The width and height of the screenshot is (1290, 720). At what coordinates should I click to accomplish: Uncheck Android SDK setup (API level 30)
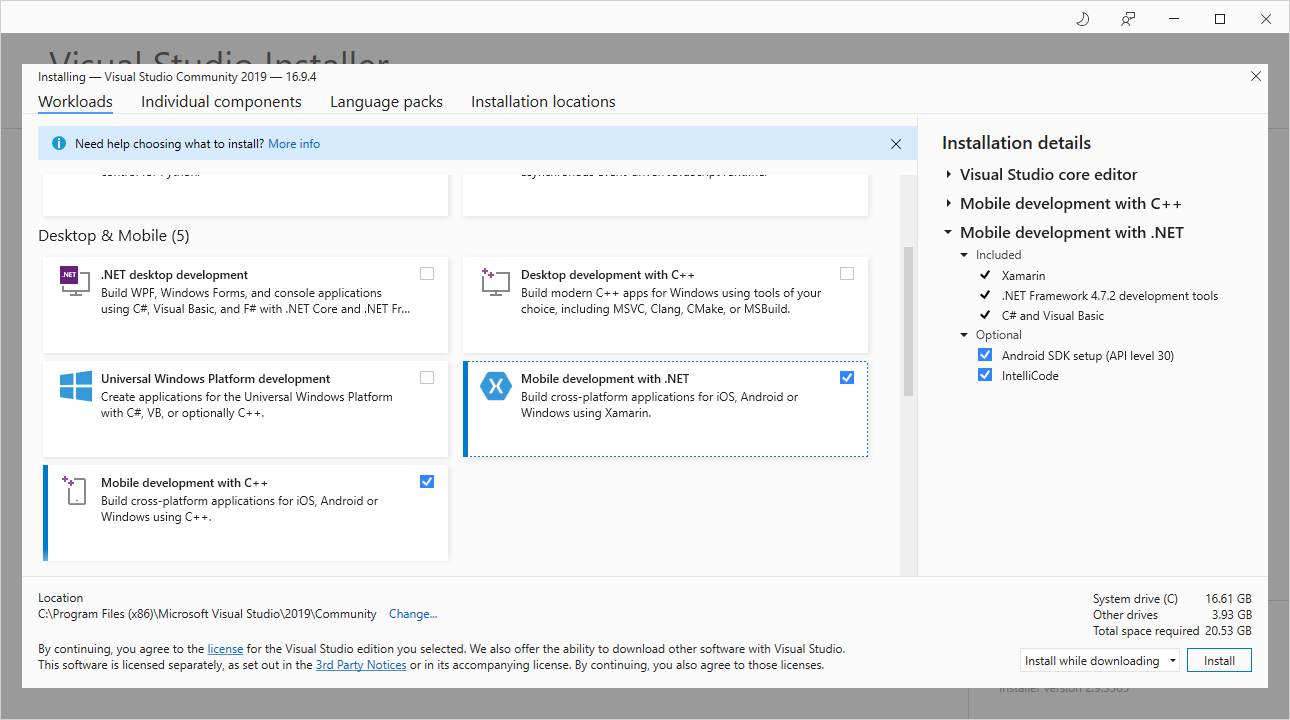[985, 354]
